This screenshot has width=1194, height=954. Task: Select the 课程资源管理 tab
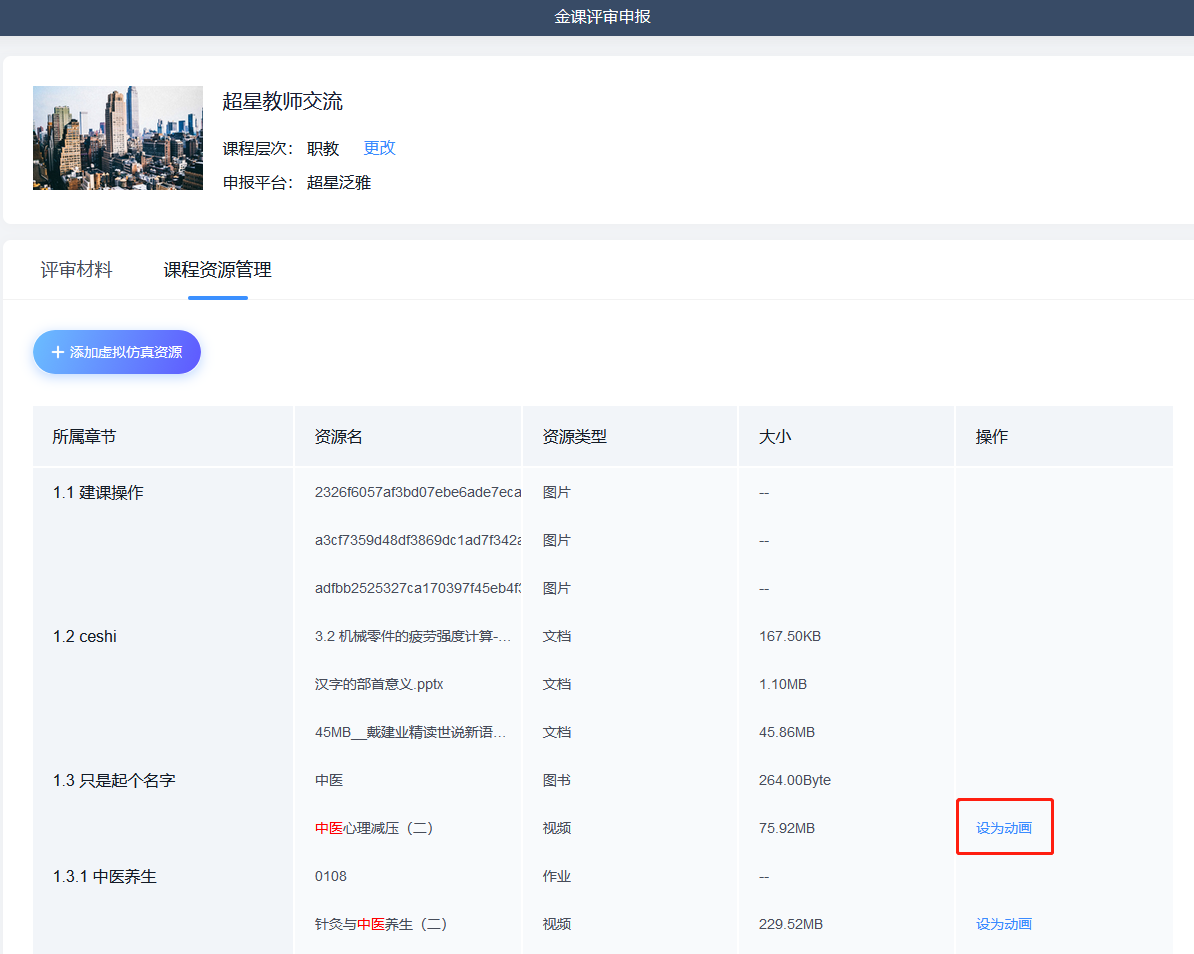tap(217, 270)
